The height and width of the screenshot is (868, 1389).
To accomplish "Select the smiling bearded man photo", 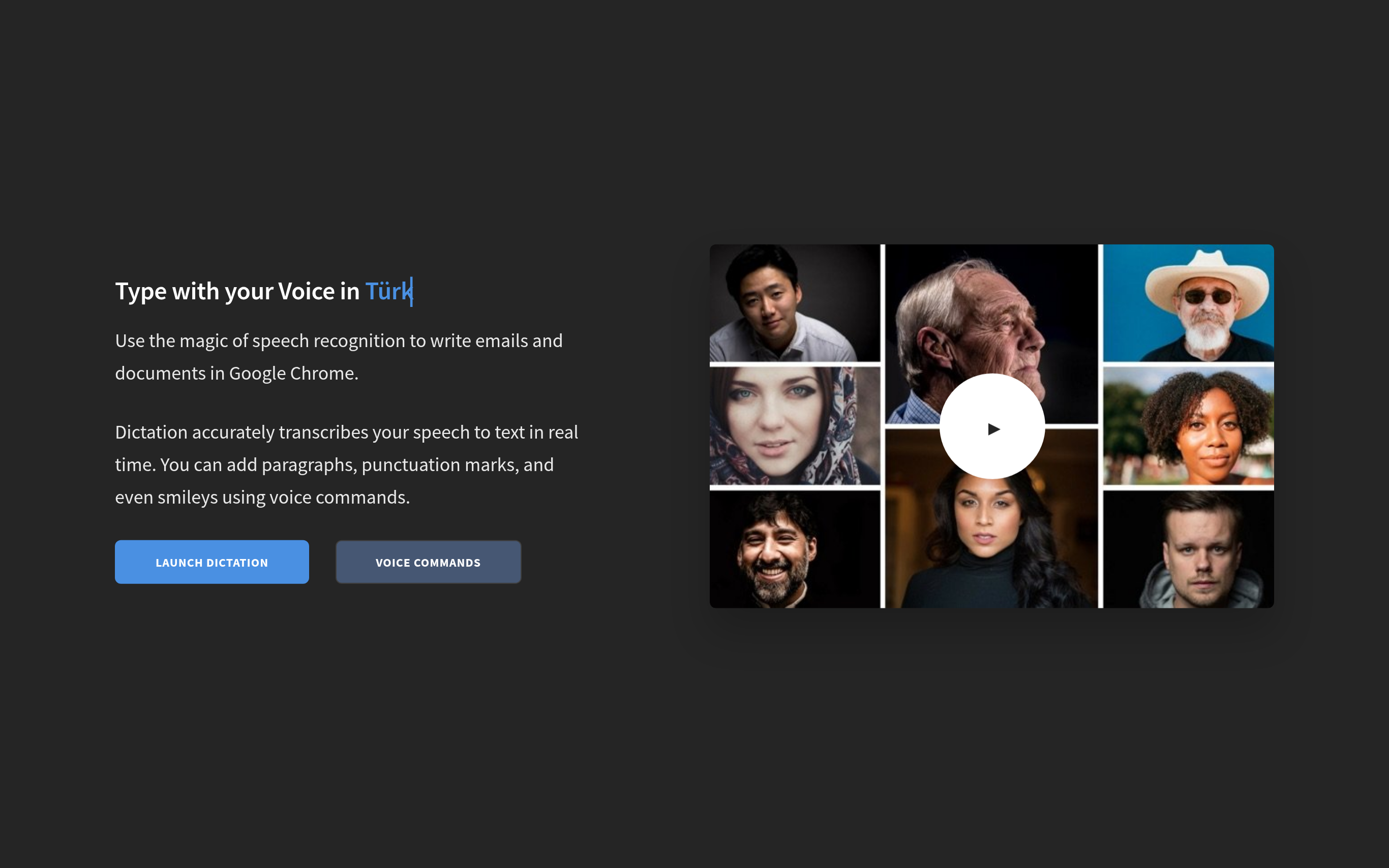I will pyautogui.click(x=794, y=549).
